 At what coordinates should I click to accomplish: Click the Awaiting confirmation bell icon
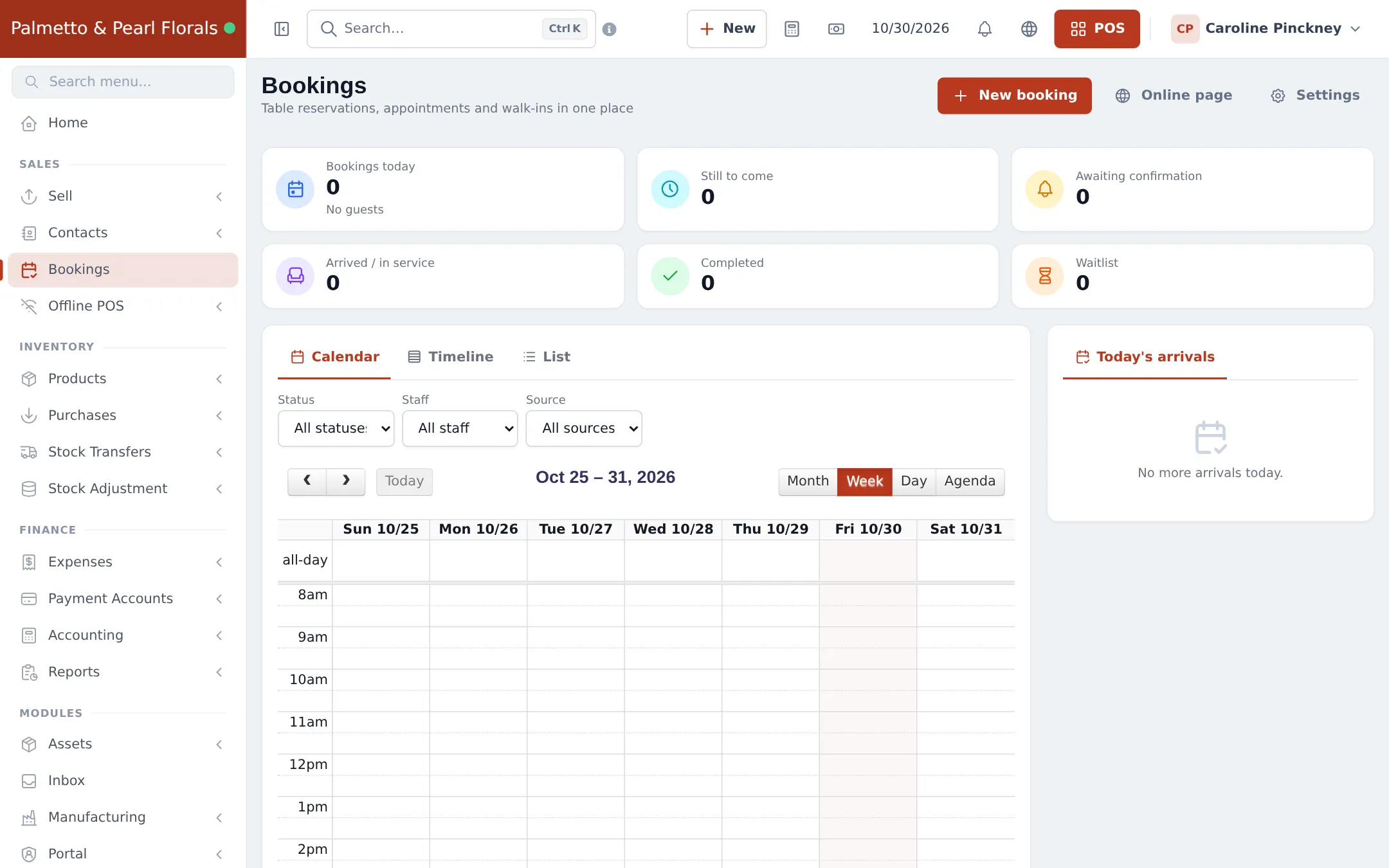coord(1045,189)
